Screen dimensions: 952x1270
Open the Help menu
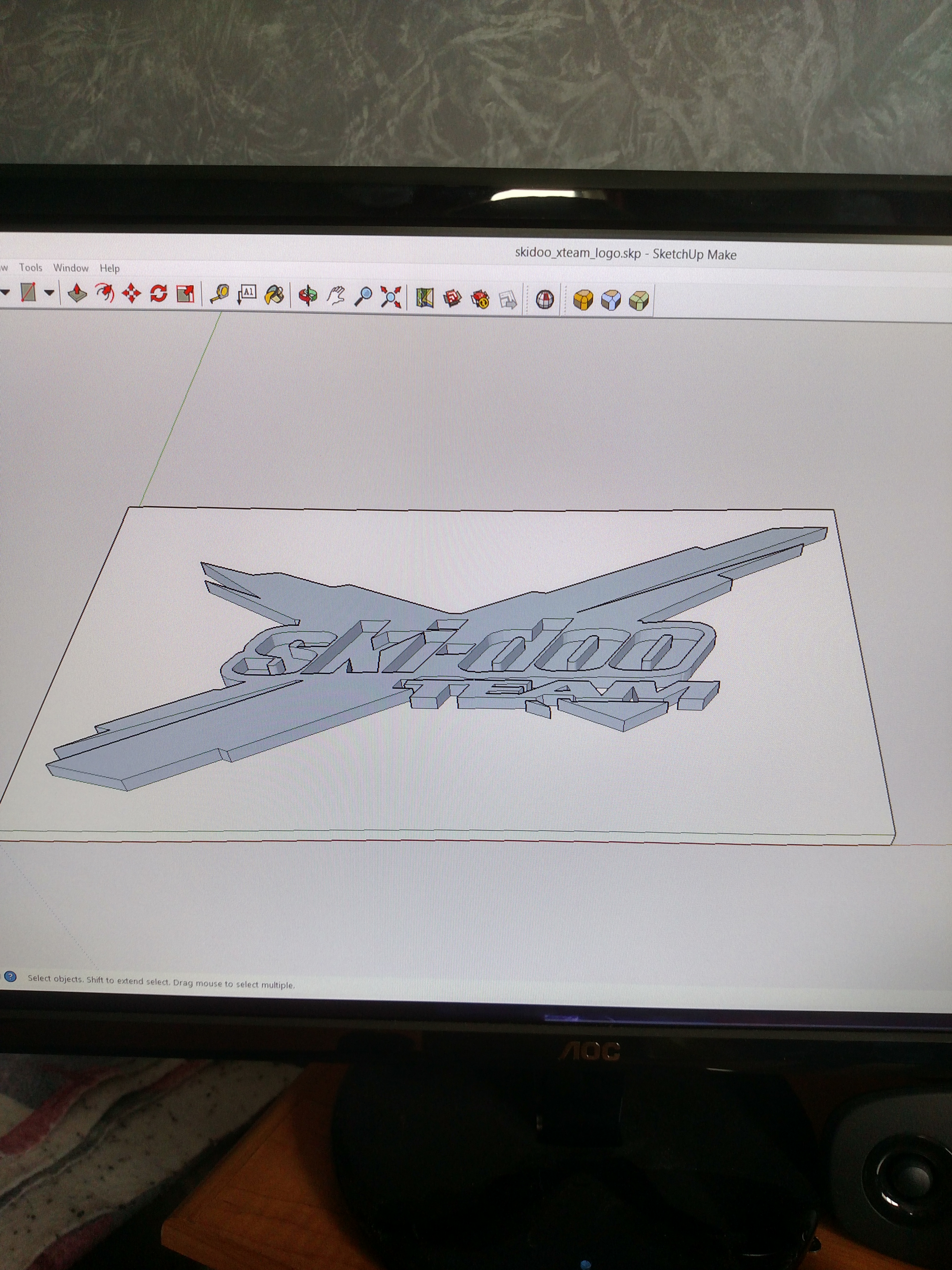pos(110,268)
